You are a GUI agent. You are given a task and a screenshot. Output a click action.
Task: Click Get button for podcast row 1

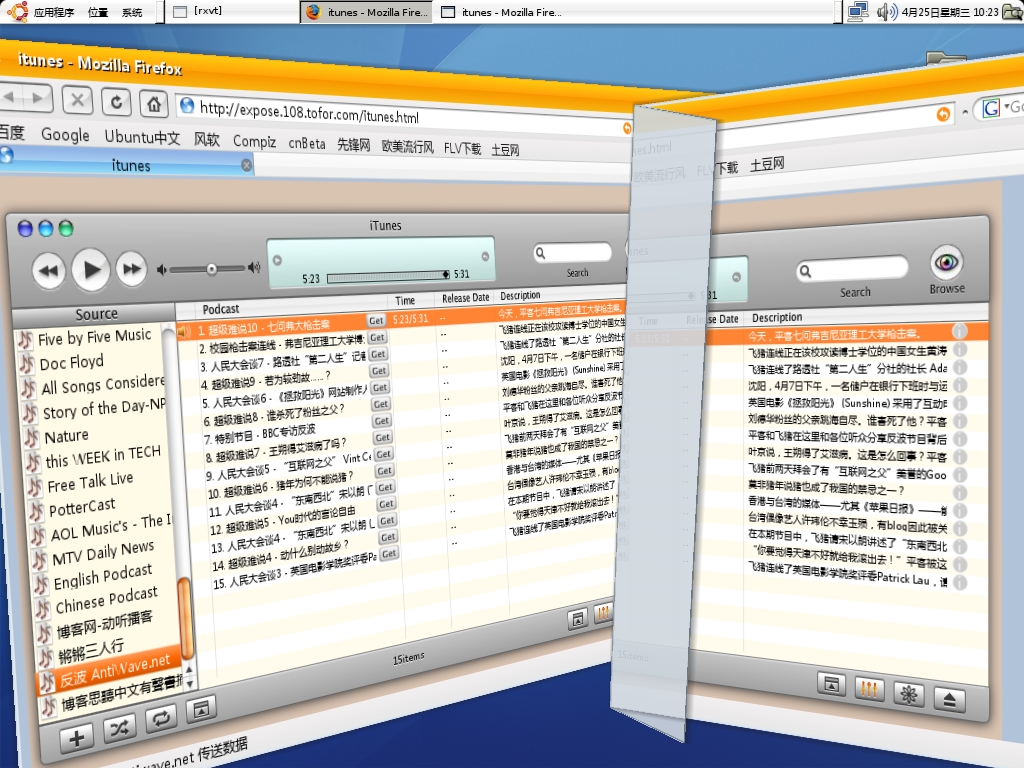[x=376, y=321]
